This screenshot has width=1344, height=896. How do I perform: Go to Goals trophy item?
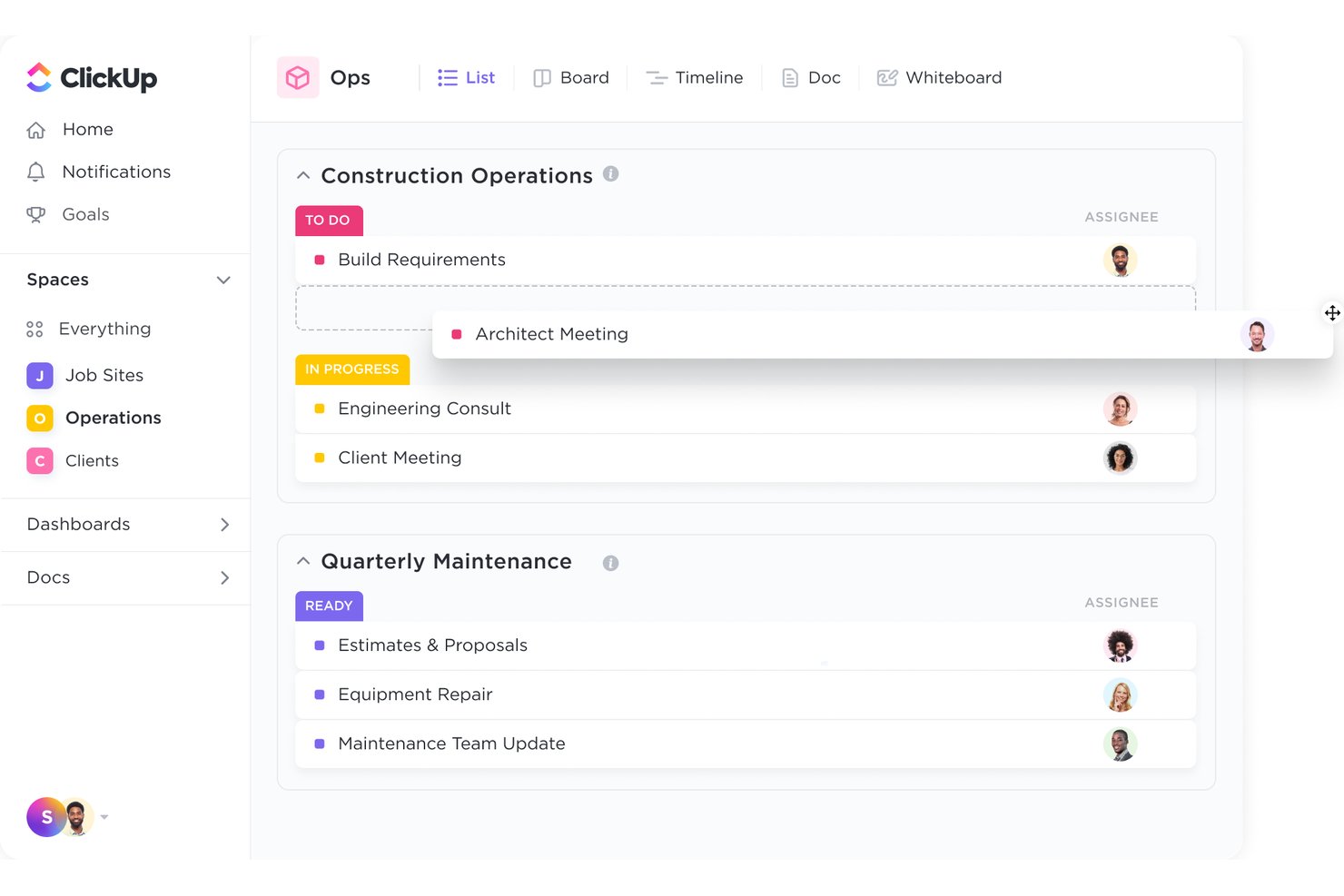coord(68,214)
